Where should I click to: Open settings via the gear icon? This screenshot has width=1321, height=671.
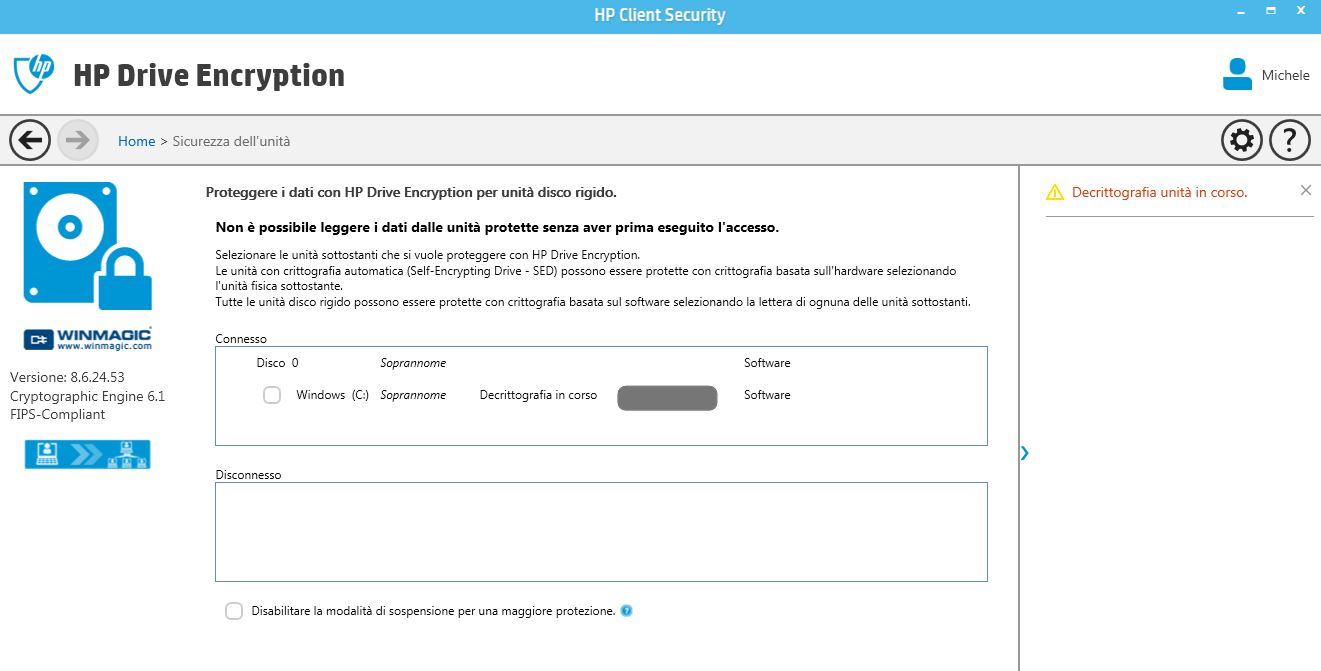pos(1241,140)
